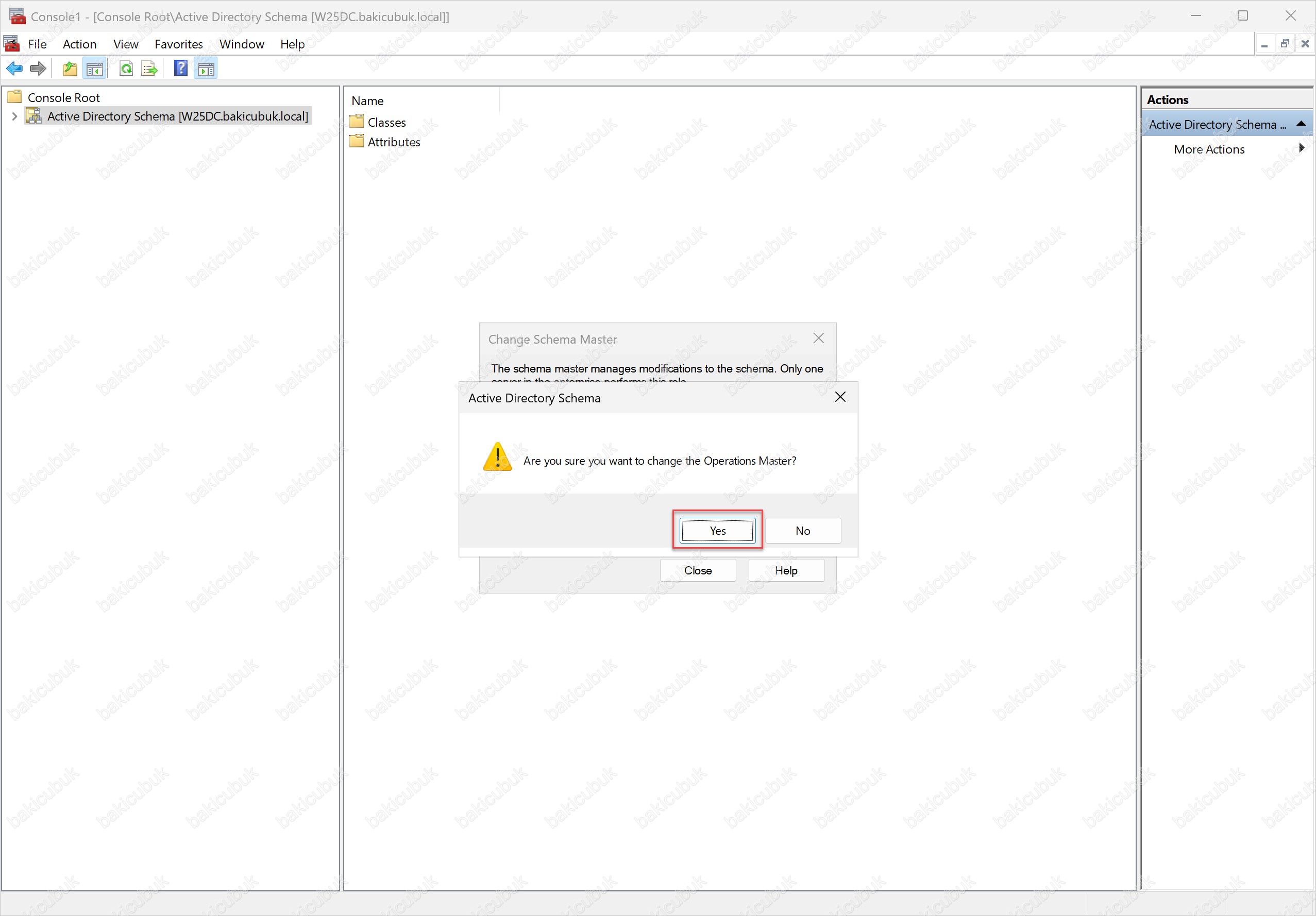Screen dimensions: 1316x916
Task: Open the Help menu
Action: pos(292,44)
